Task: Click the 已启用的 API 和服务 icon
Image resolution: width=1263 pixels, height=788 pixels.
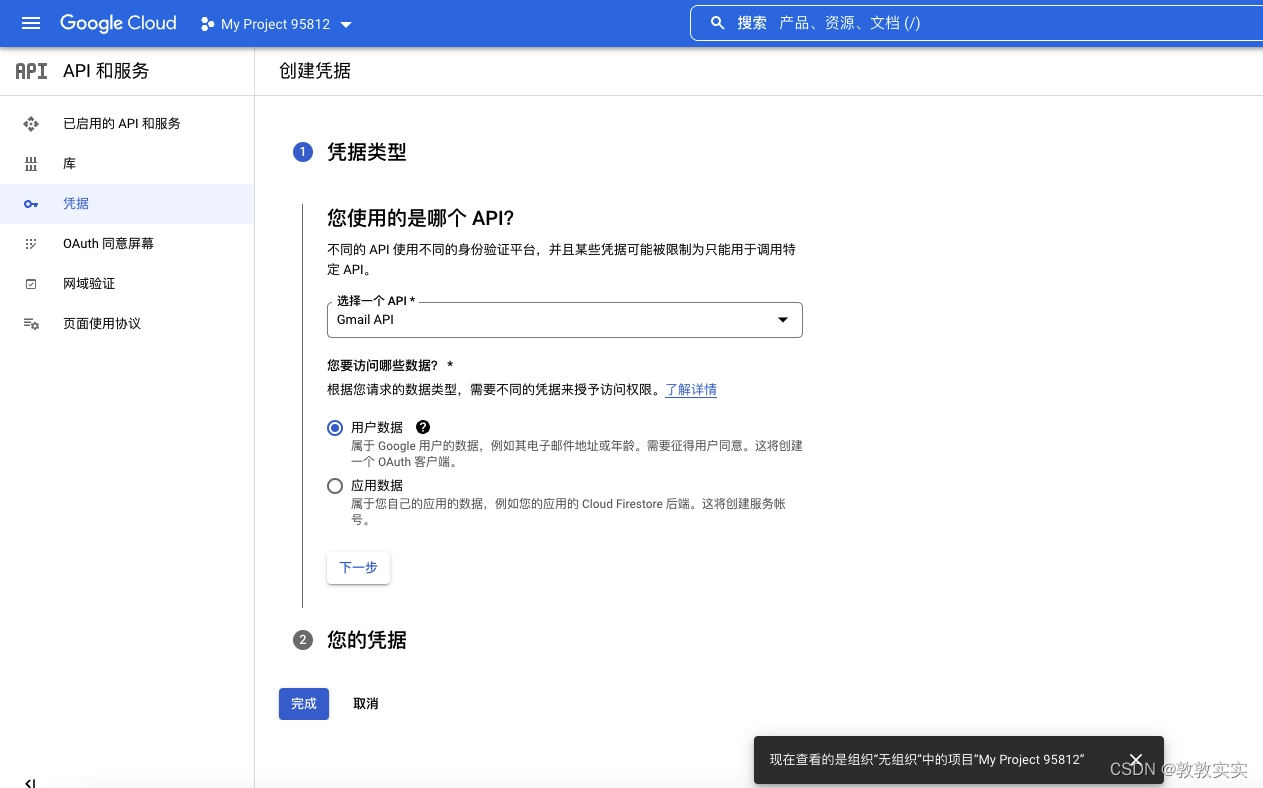Action: coord(31,124)
